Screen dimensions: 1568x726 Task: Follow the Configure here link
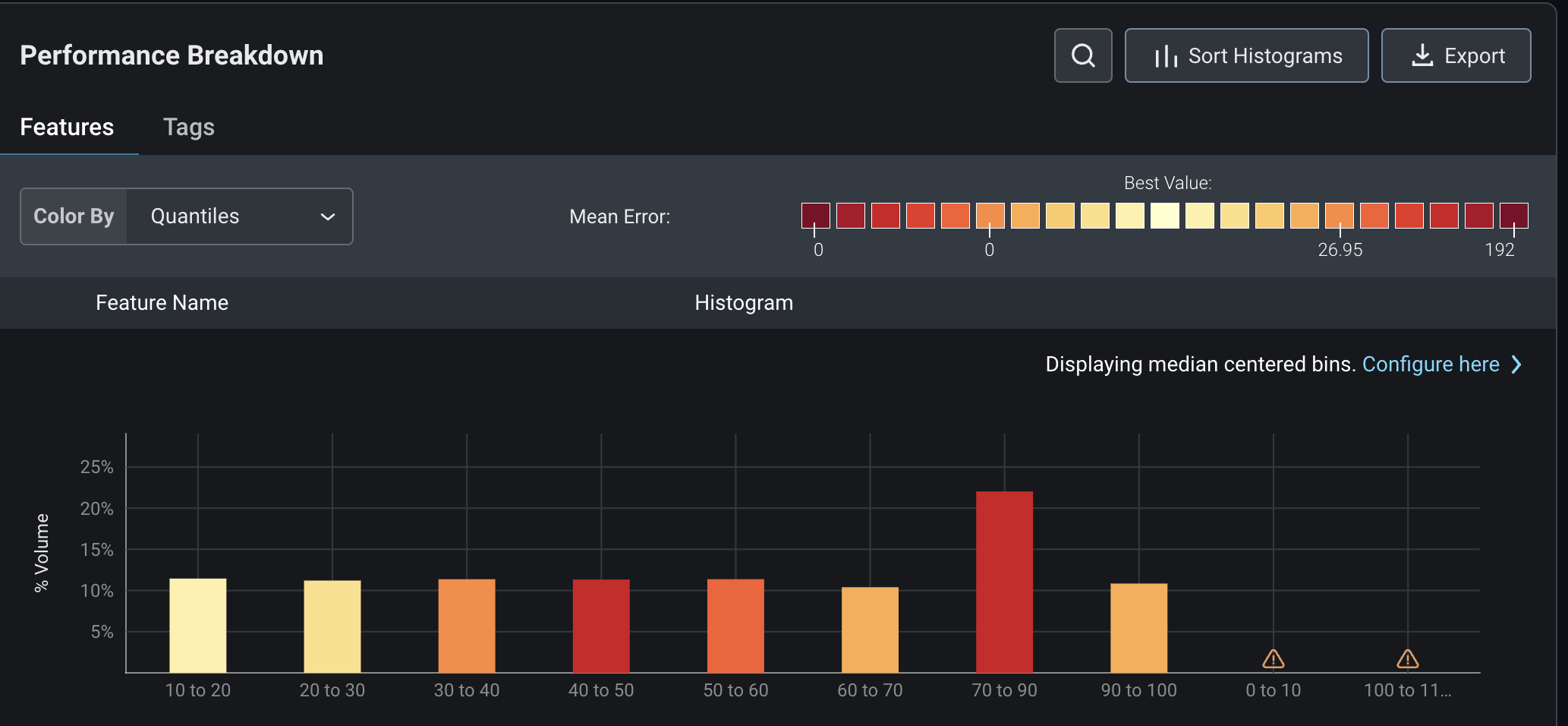coord(1431,365)
